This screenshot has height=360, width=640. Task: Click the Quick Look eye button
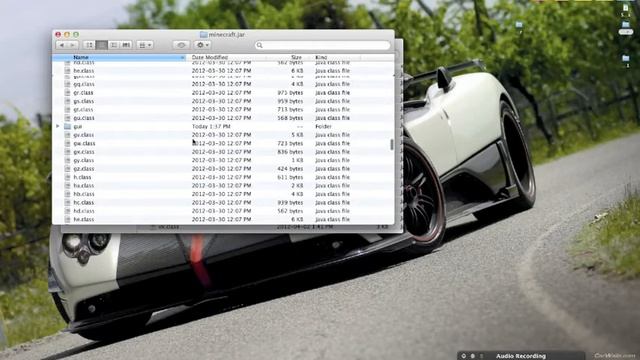tap(181, 45)
